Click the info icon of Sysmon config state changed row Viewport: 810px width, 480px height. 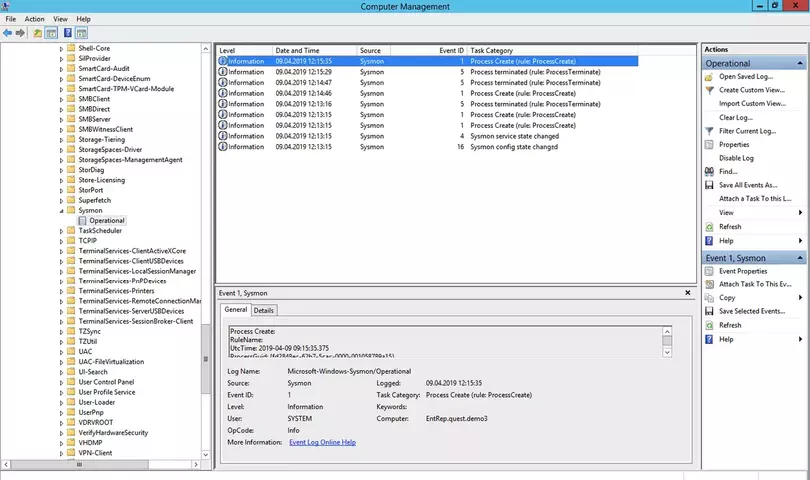point(223,147)
